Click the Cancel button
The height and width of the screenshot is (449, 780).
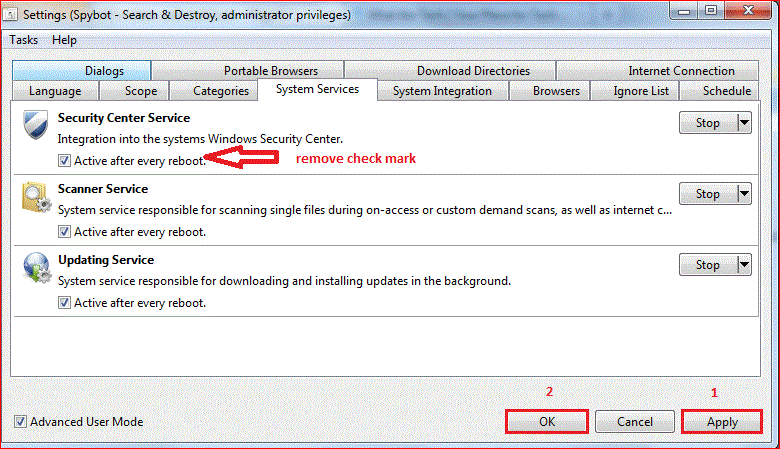click(x=635, y=422)
